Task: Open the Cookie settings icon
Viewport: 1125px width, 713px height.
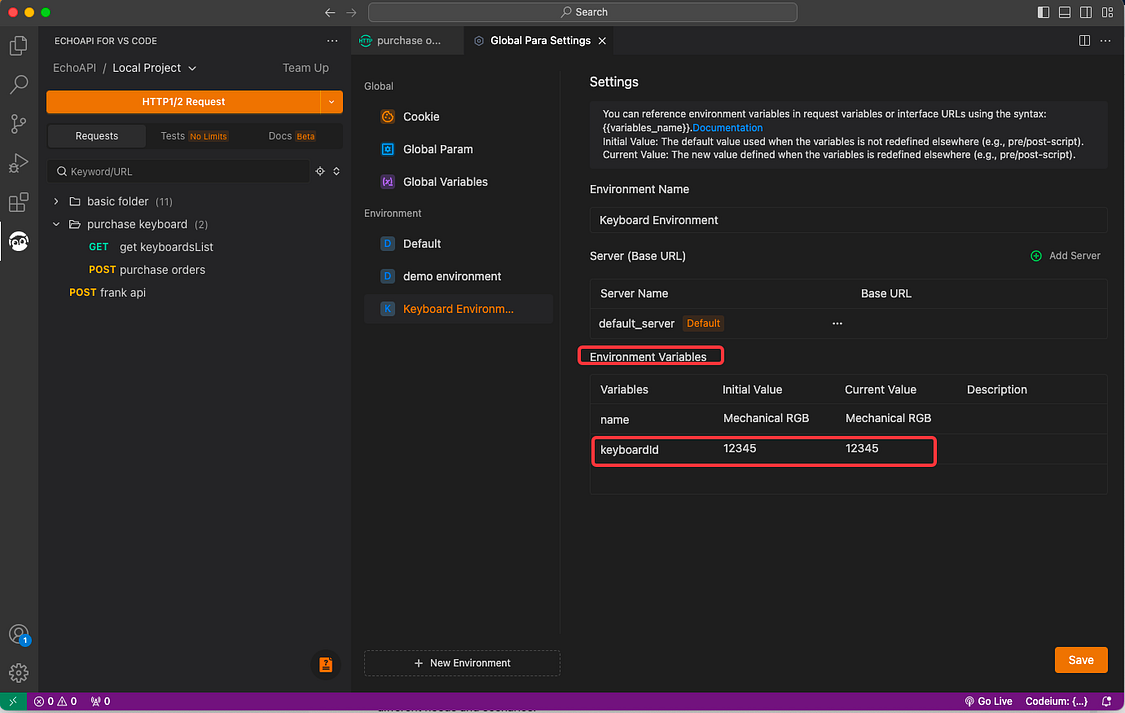Action: pos(387,116)
